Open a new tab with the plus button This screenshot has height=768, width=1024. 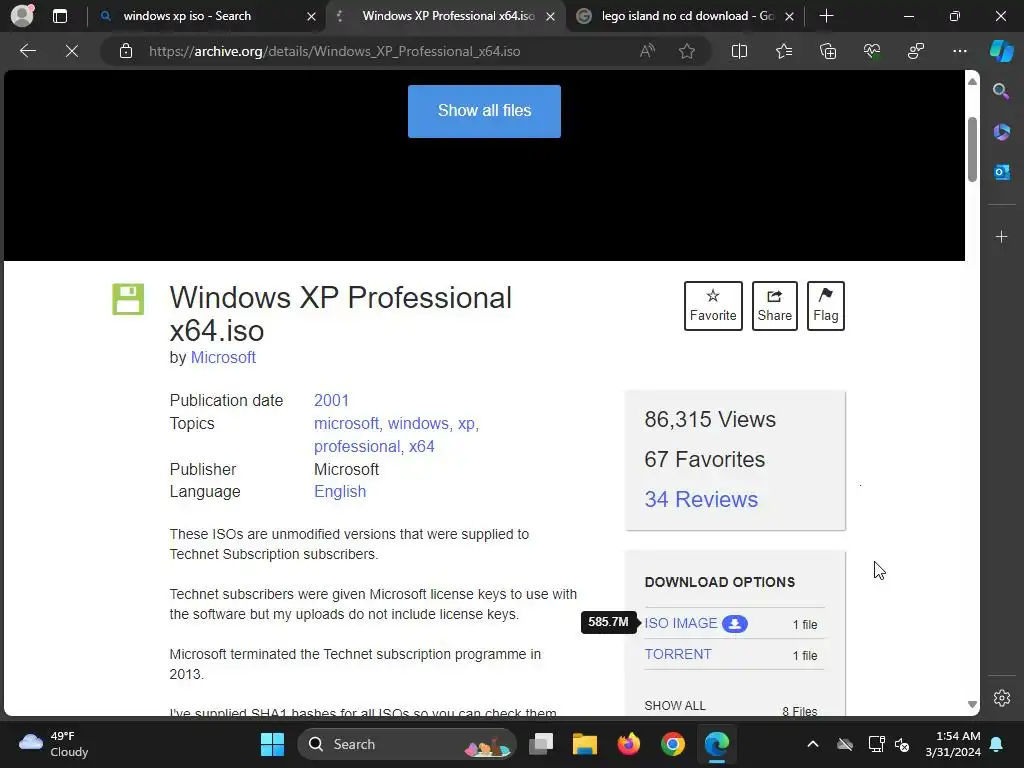click(826, 16)
